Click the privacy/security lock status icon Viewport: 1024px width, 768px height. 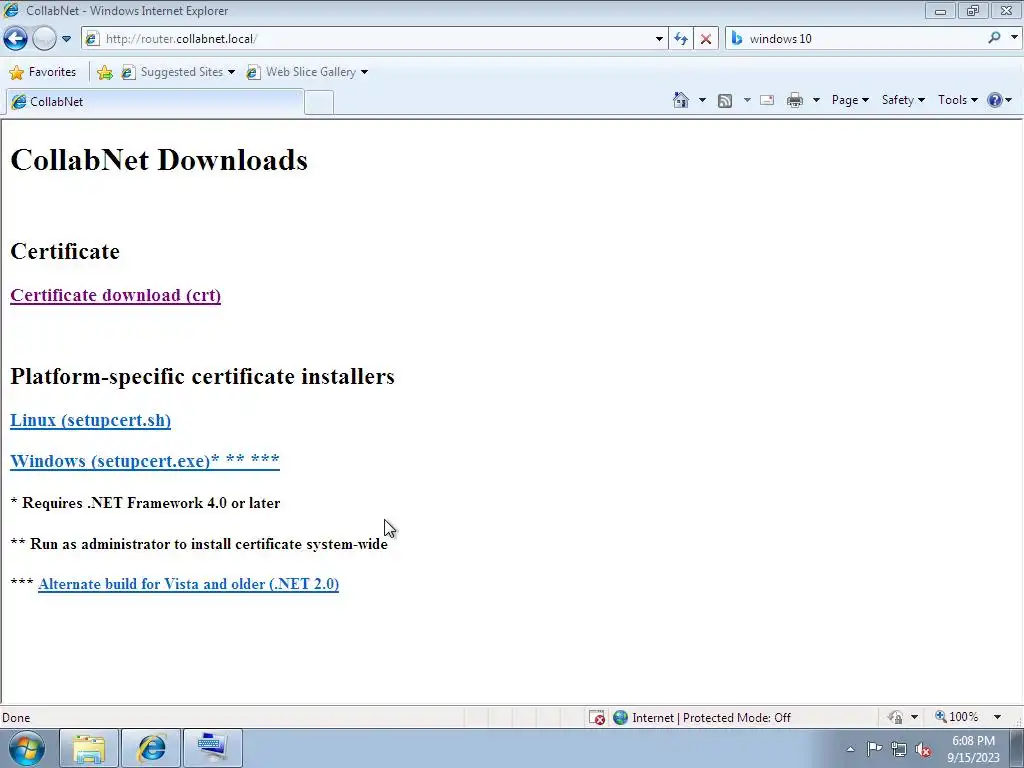point(895,717)
